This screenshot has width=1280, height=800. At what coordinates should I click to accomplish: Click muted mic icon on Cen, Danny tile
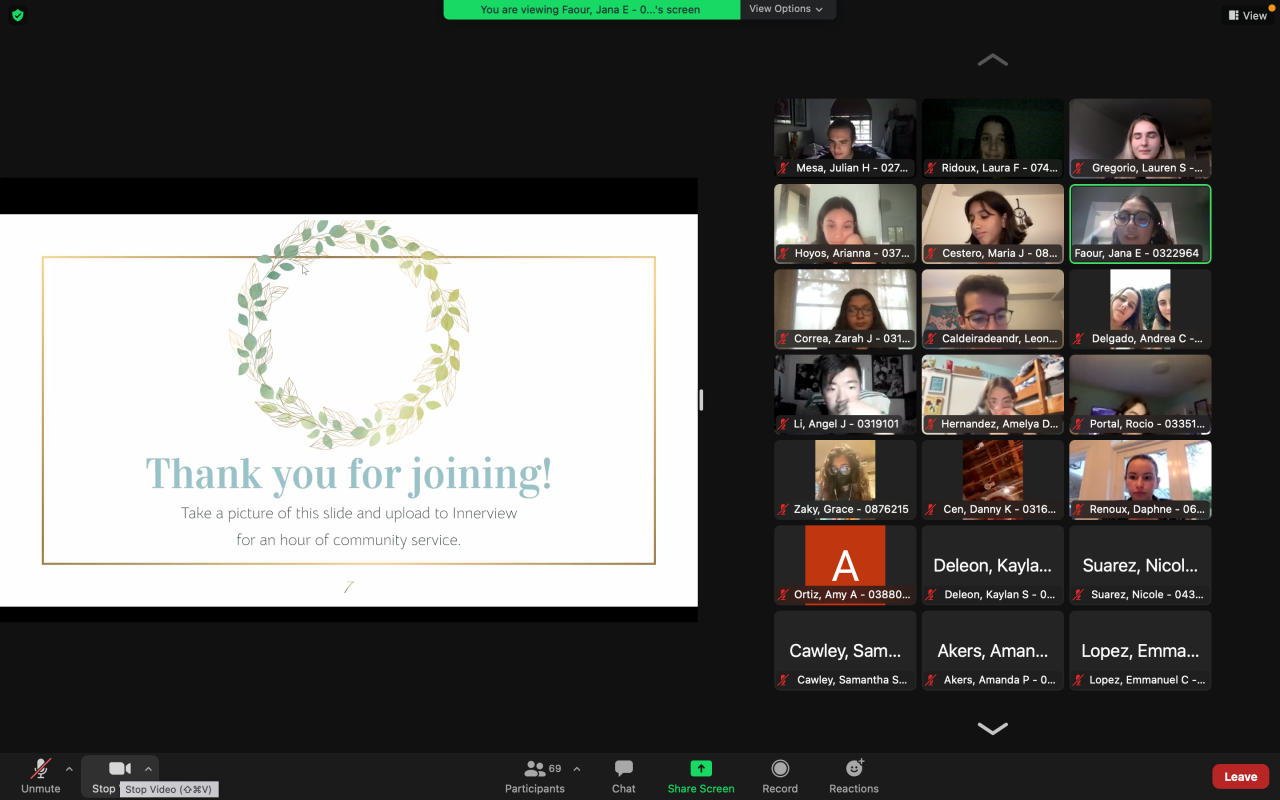tap(932, 510)
